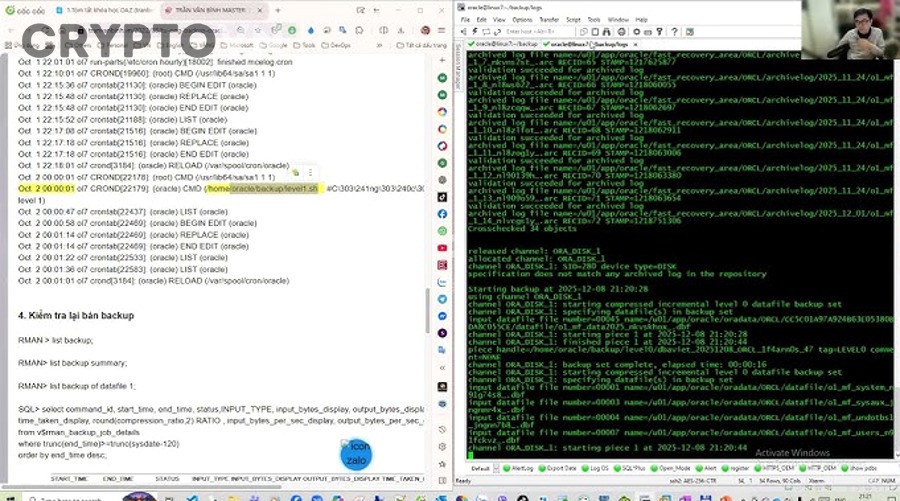
Task: Click the web page vertical scrollbar
Action: coord(428,310)
